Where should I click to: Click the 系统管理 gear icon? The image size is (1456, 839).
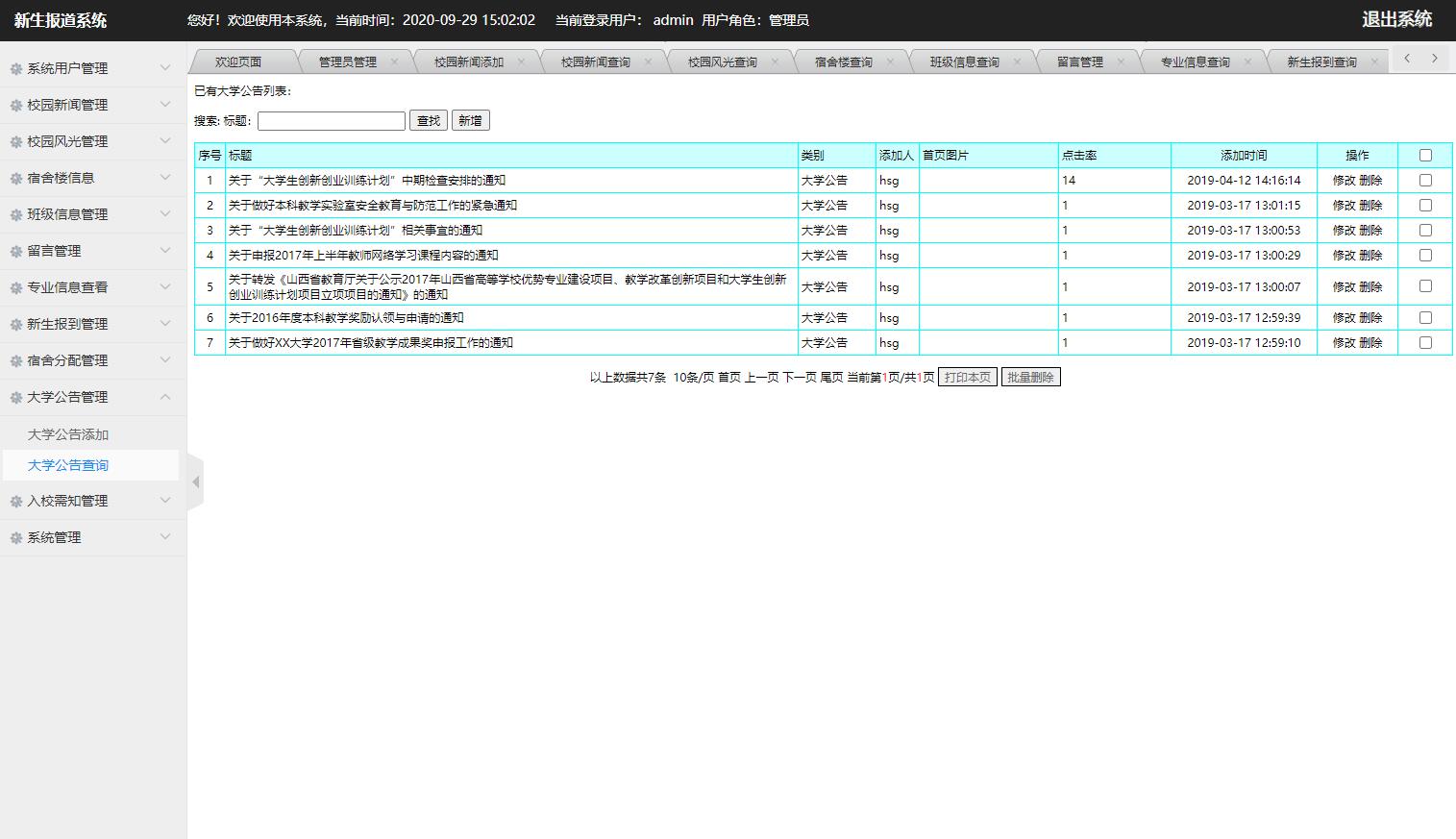pos(14,537)
